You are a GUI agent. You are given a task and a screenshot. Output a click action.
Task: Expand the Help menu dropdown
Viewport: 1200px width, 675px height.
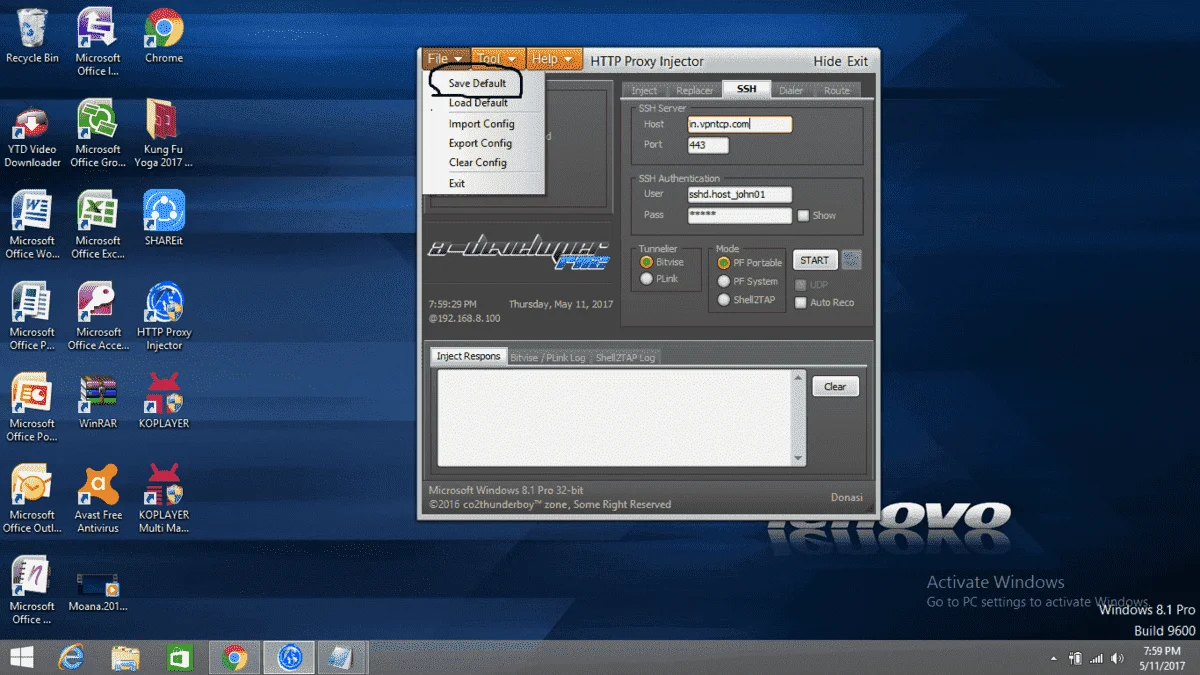pyautogui.click(x=554, y=59)
